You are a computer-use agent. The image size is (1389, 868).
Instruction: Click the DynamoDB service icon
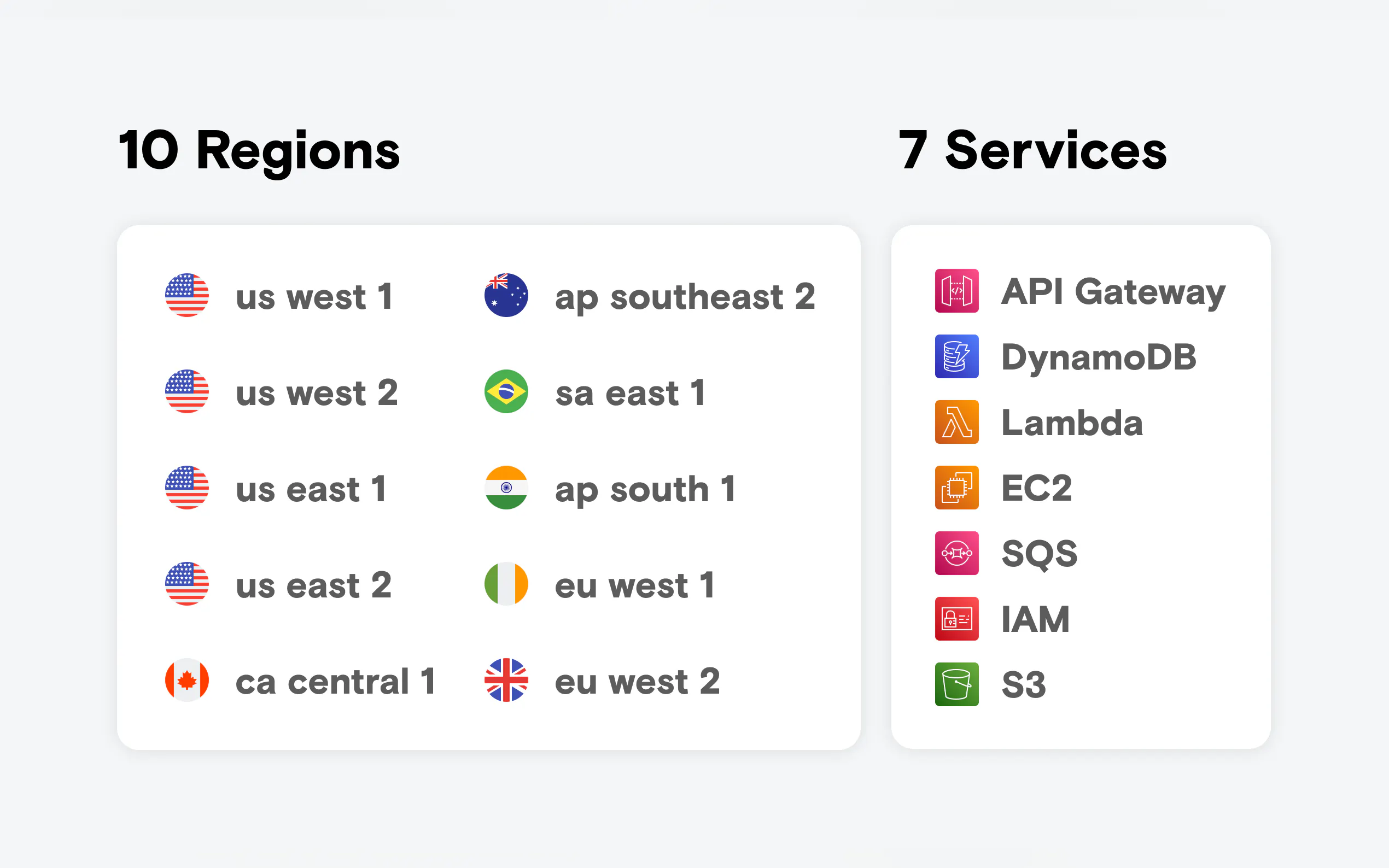[x=956, y=356]
